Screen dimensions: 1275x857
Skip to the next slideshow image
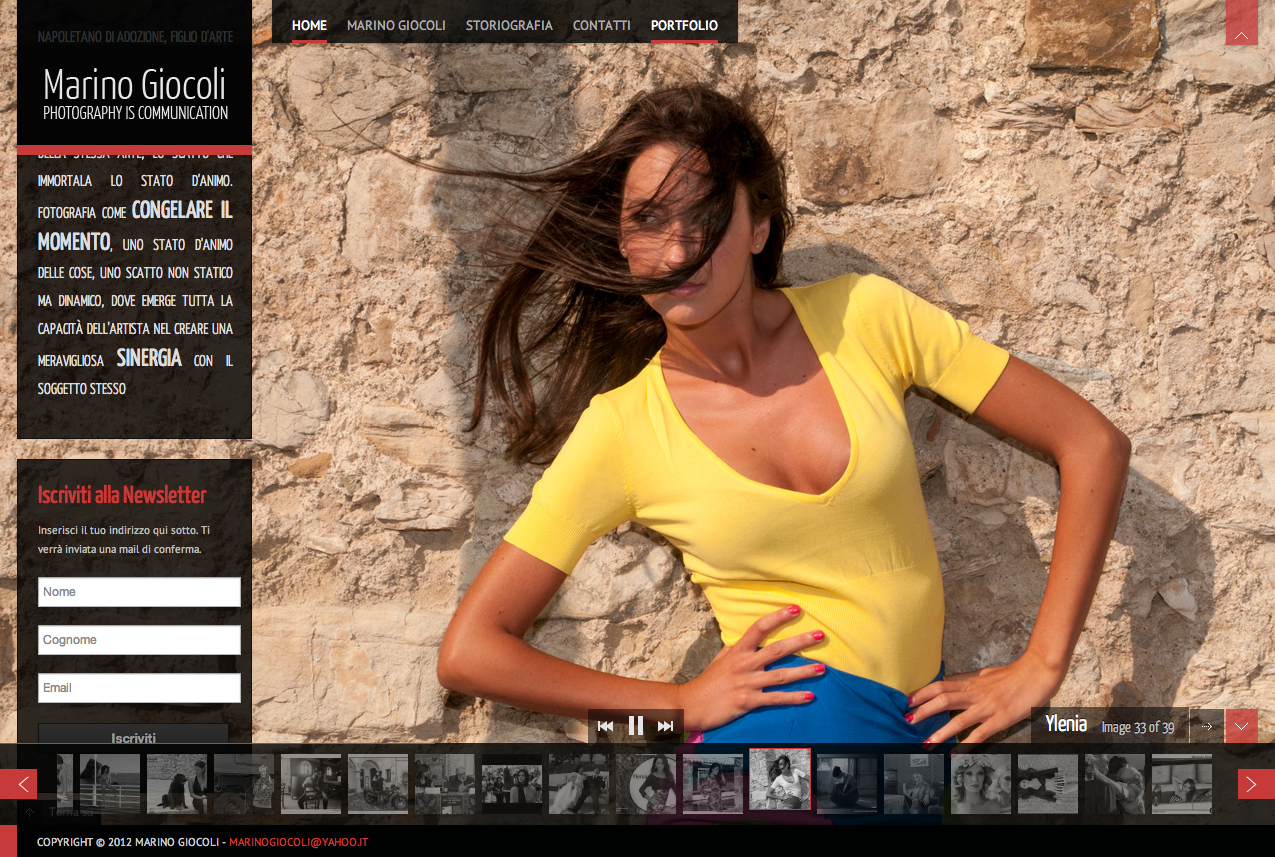665,726
